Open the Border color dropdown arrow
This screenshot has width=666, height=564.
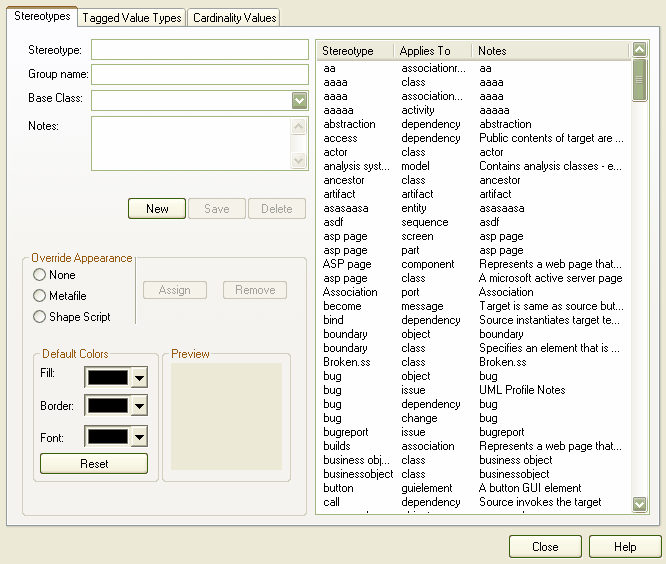[x=139, y=406]
